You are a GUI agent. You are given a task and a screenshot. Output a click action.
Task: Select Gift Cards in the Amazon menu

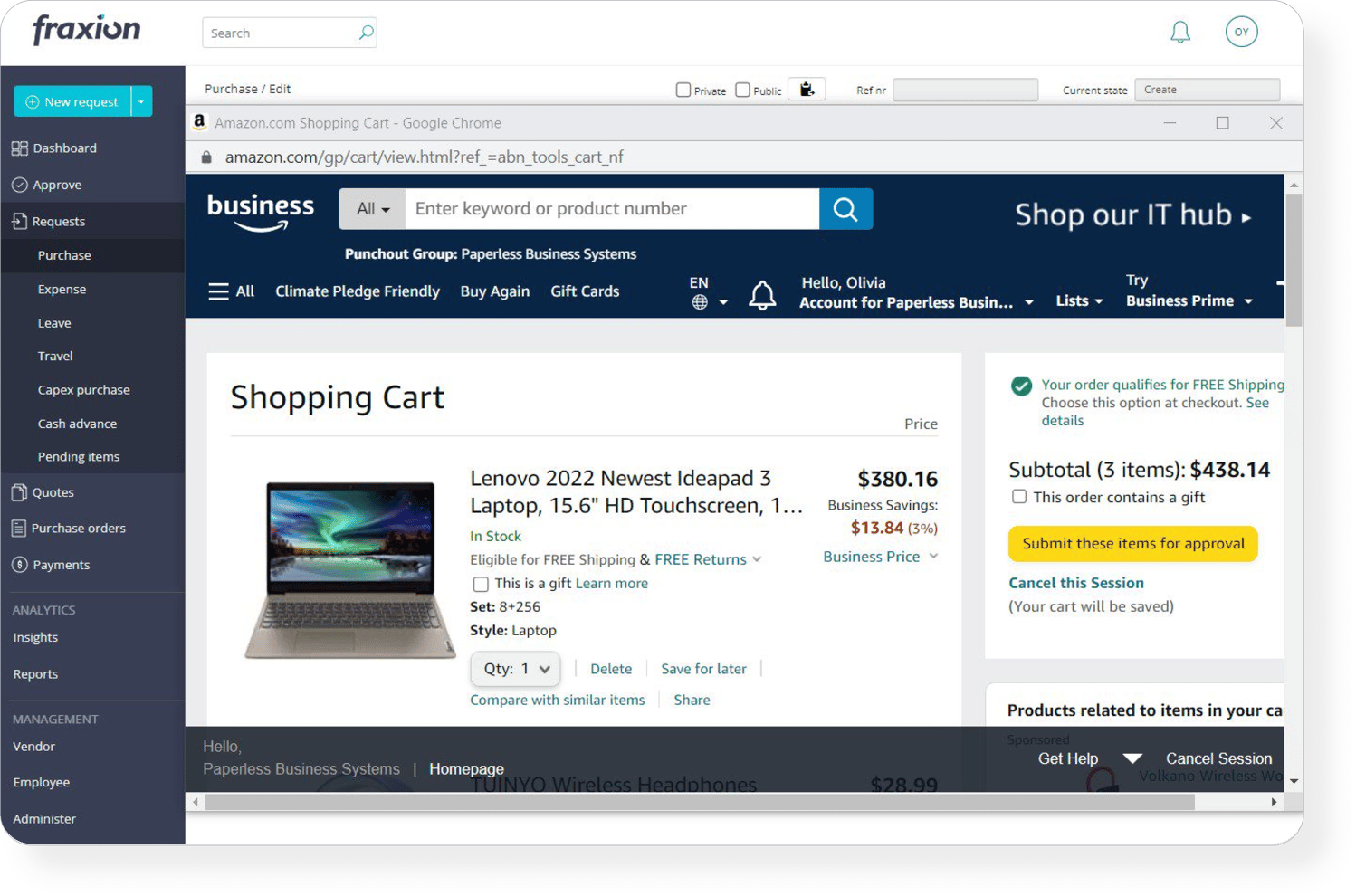[x=584, y=291]
